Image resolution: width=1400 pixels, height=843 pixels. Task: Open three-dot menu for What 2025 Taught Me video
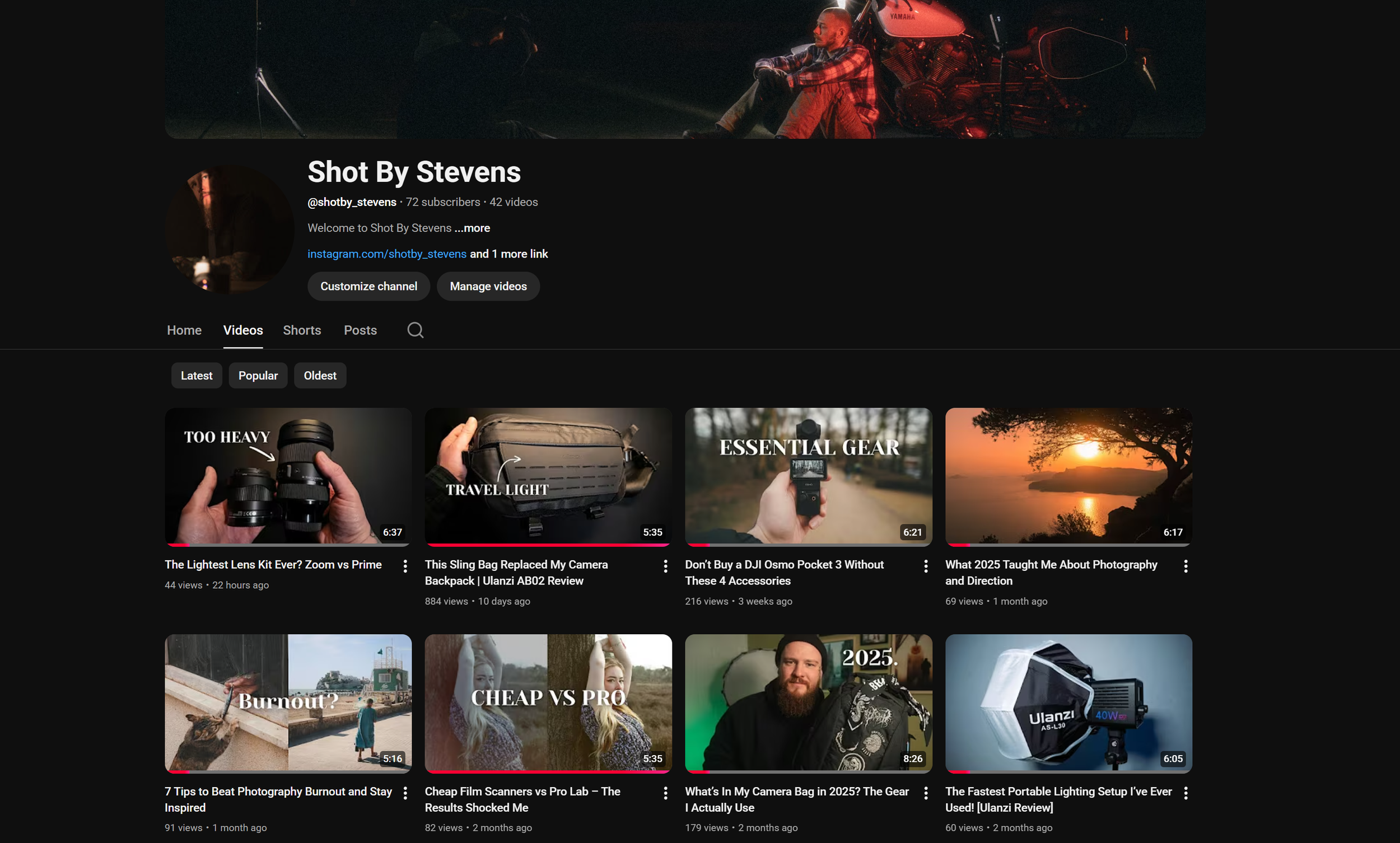pyautogui.click(x=1186, y=566)
